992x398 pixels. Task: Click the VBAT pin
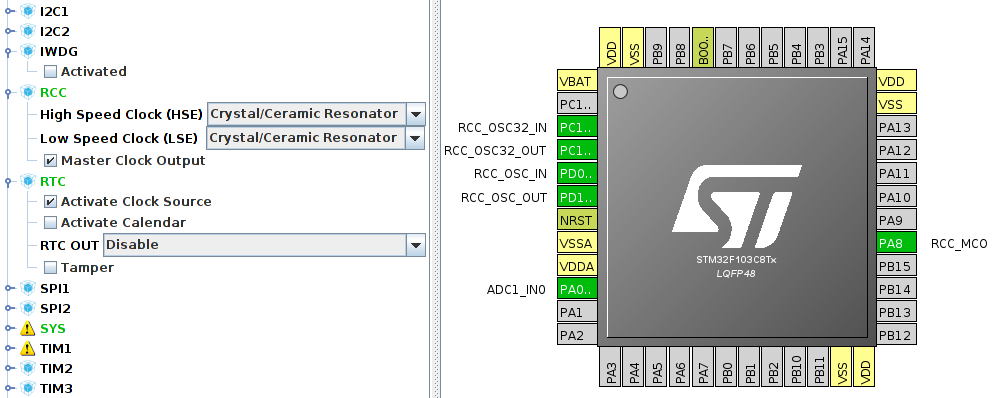(x=577, y=81)
